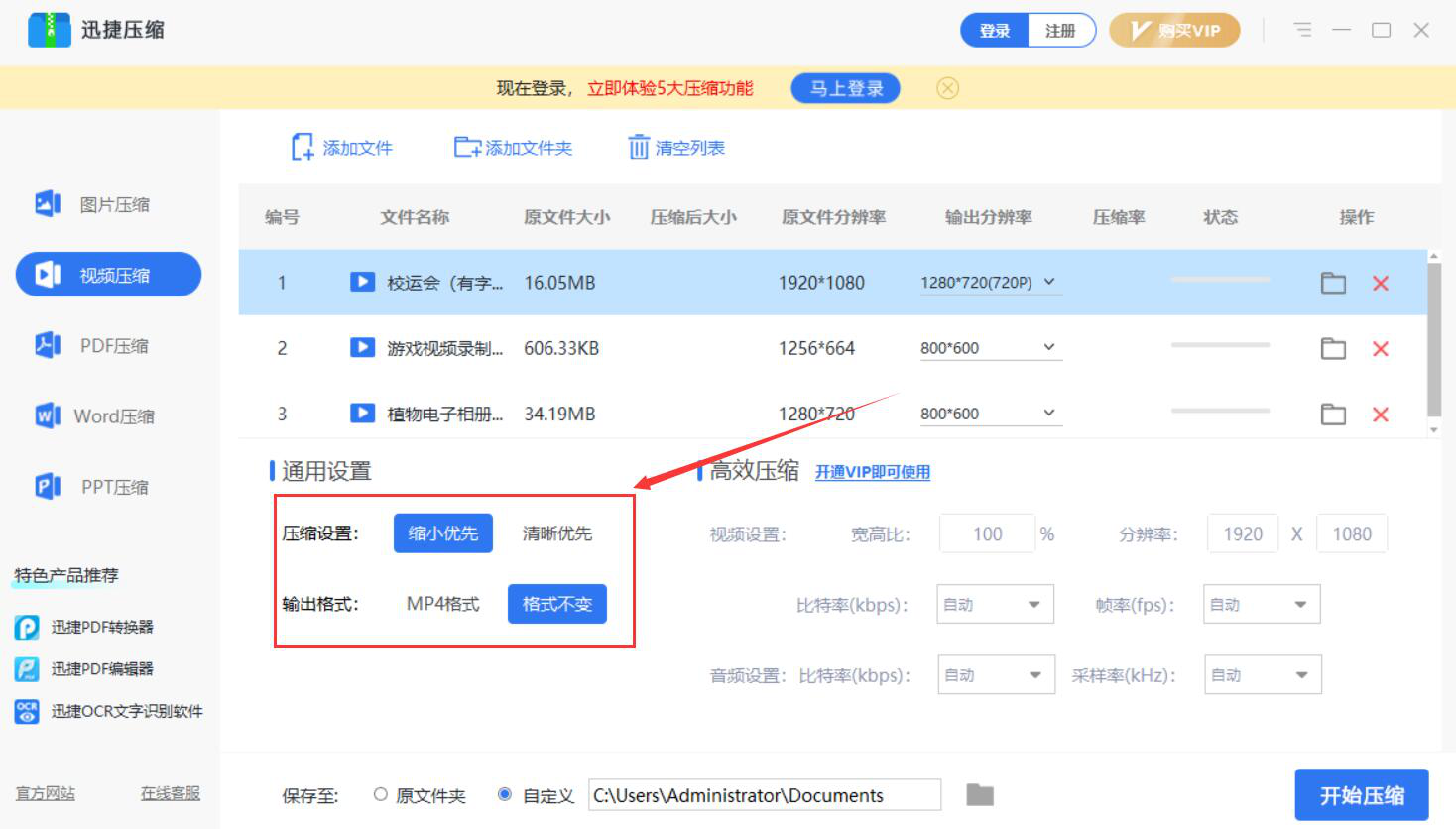Switch to PDF压缩

pos(109,345)
